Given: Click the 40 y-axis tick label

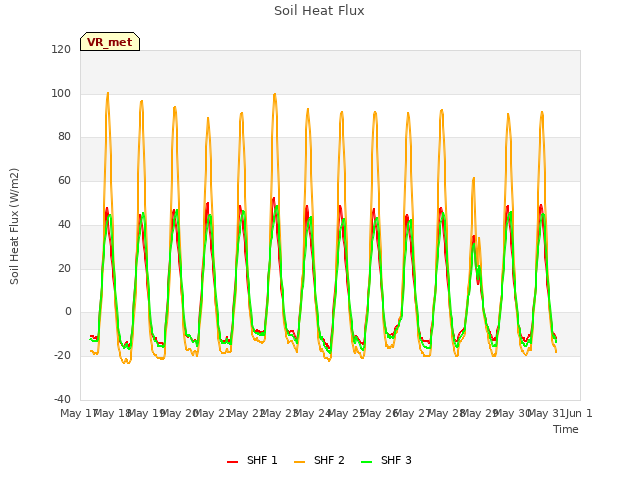Looking at the screenshot, I should 64,224.
